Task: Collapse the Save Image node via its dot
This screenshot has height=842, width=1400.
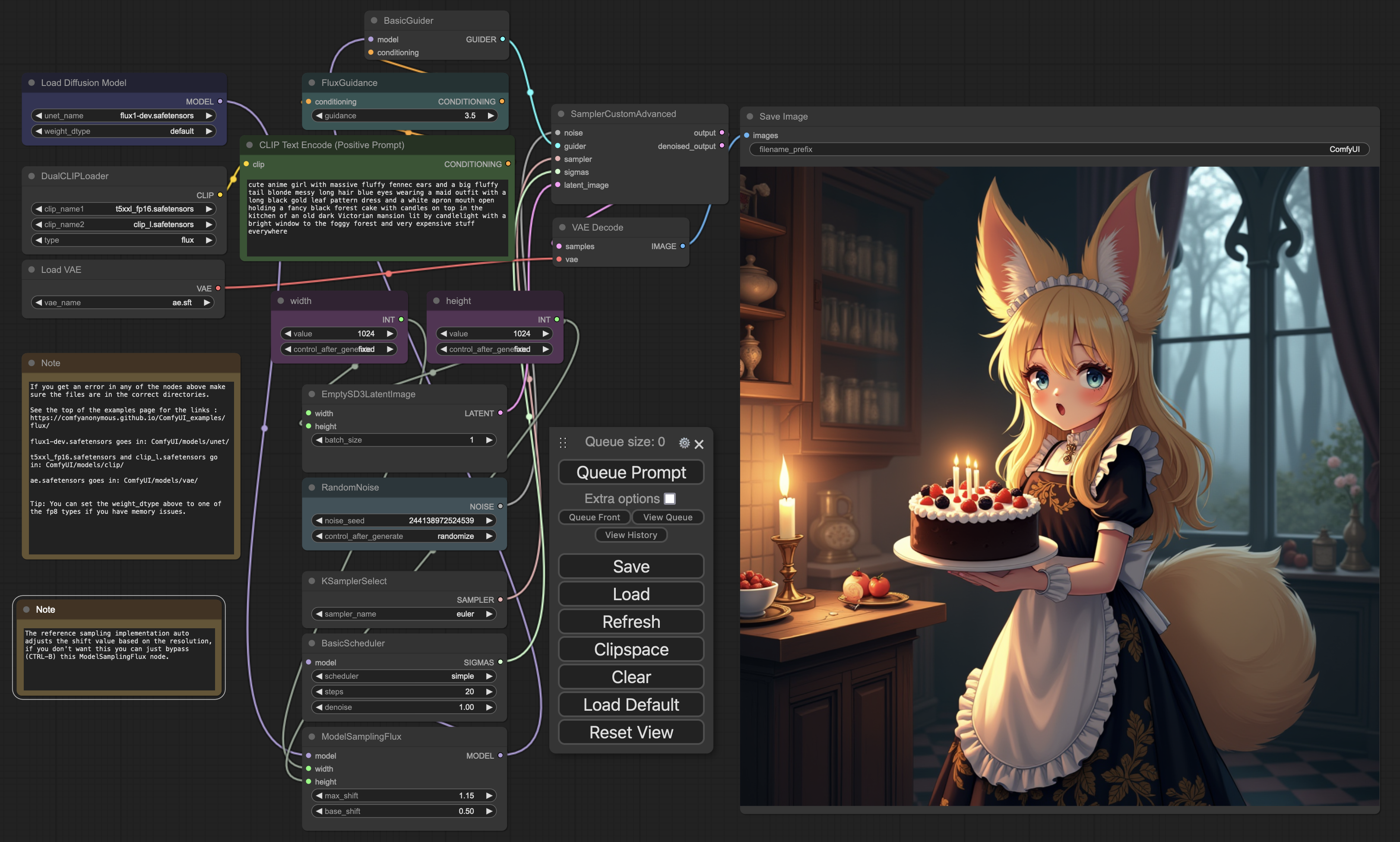Action: click(749, 116)
